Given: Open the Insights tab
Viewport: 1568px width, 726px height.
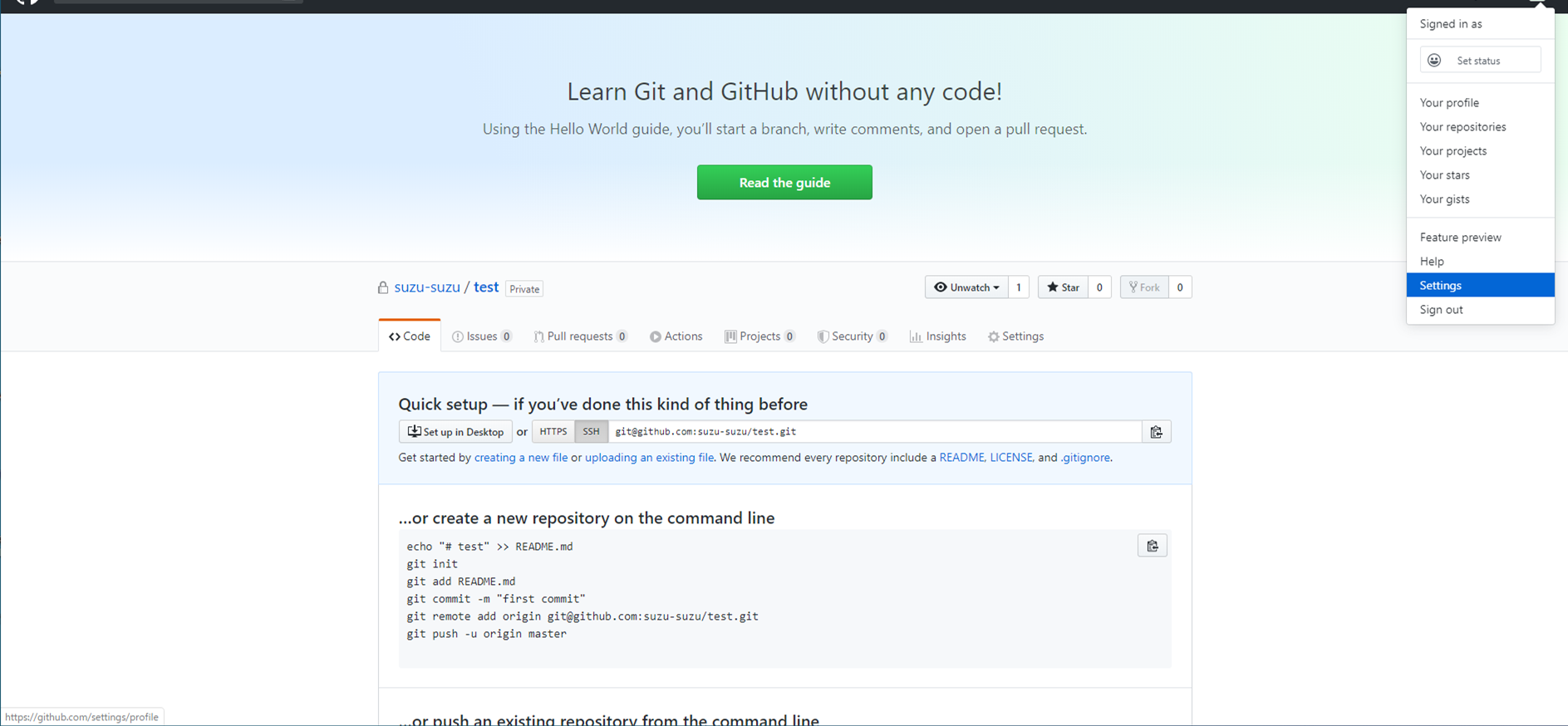Looking at the screenshot, I should pyautogui.click(x=937, y=336).
